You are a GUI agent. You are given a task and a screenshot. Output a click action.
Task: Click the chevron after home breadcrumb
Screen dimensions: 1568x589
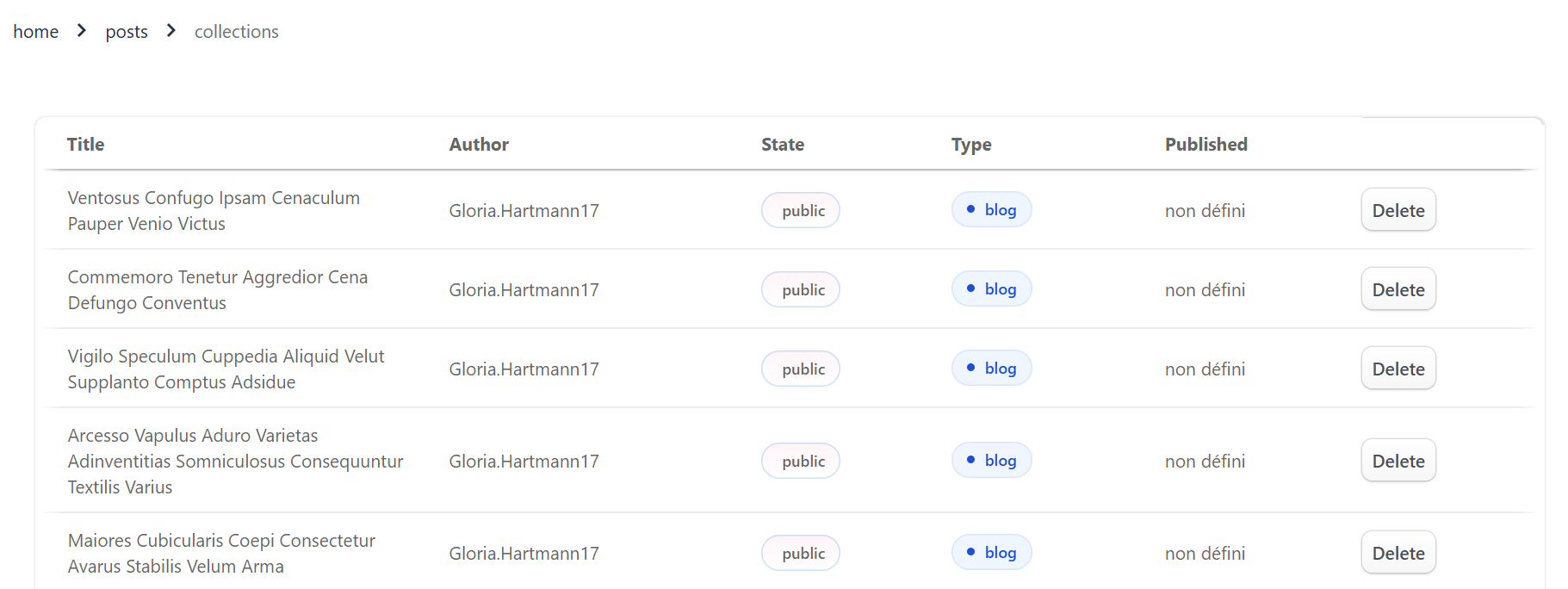(82, 31)
